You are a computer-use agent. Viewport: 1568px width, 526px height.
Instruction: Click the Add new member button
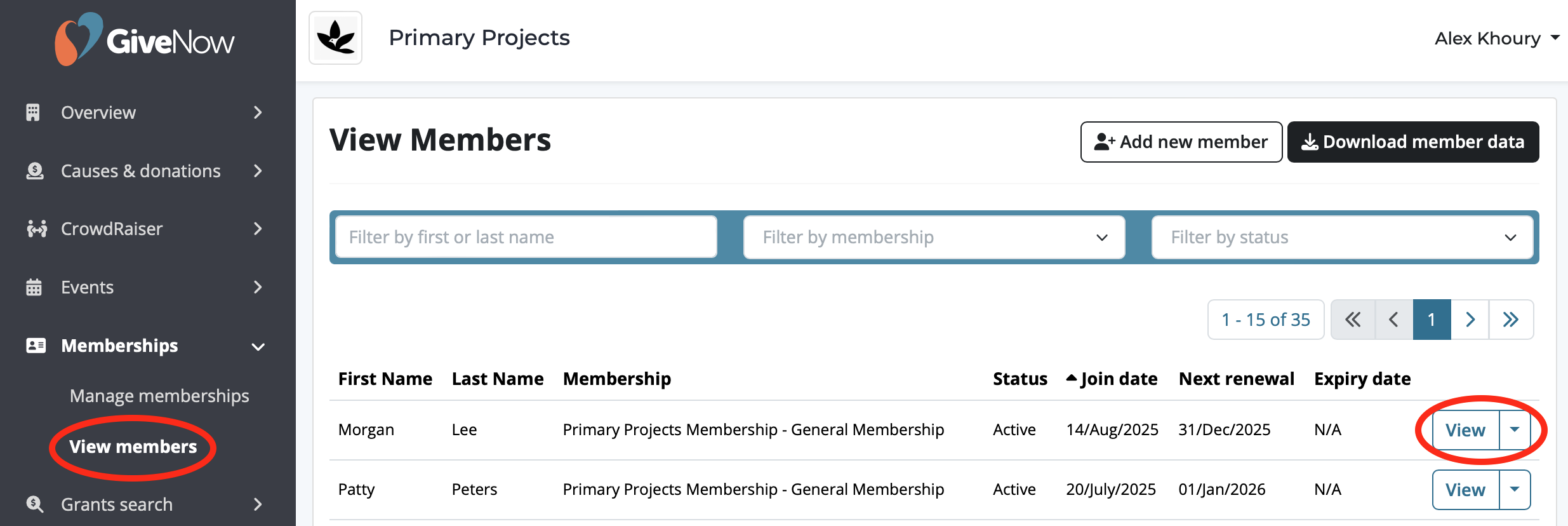1181,141
